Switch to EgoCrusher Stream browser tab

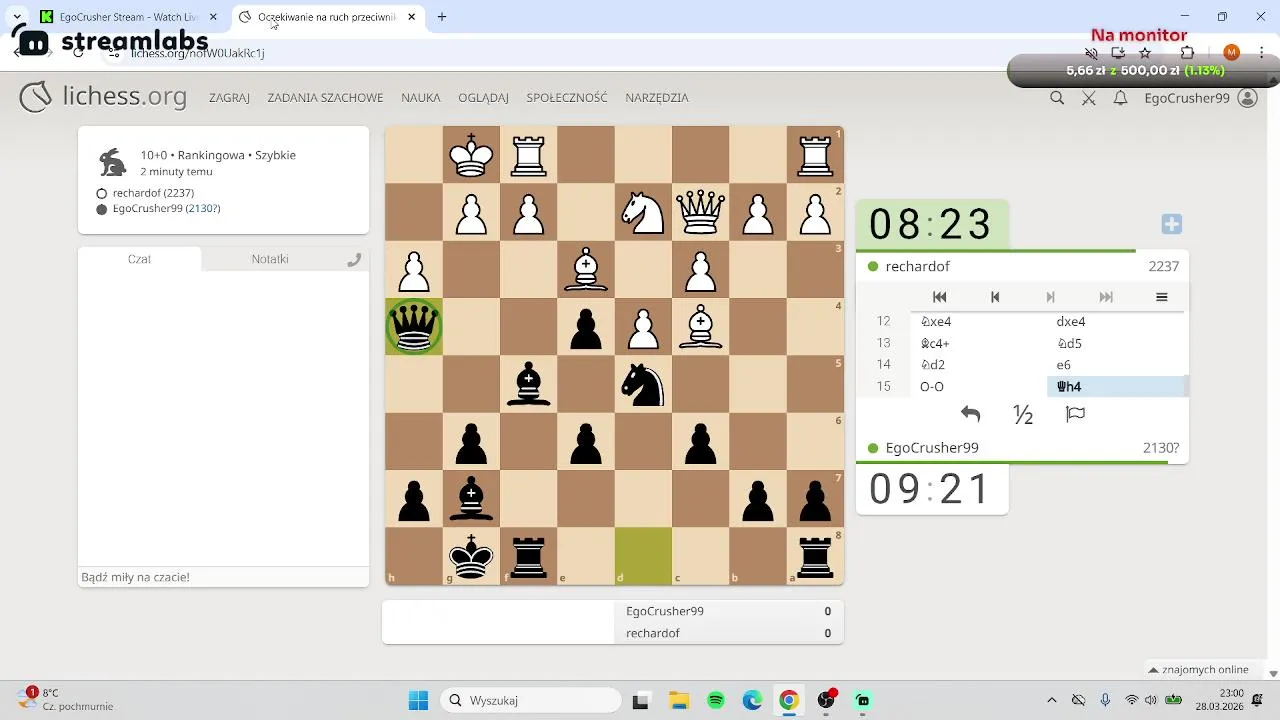[x=128, y=17]
